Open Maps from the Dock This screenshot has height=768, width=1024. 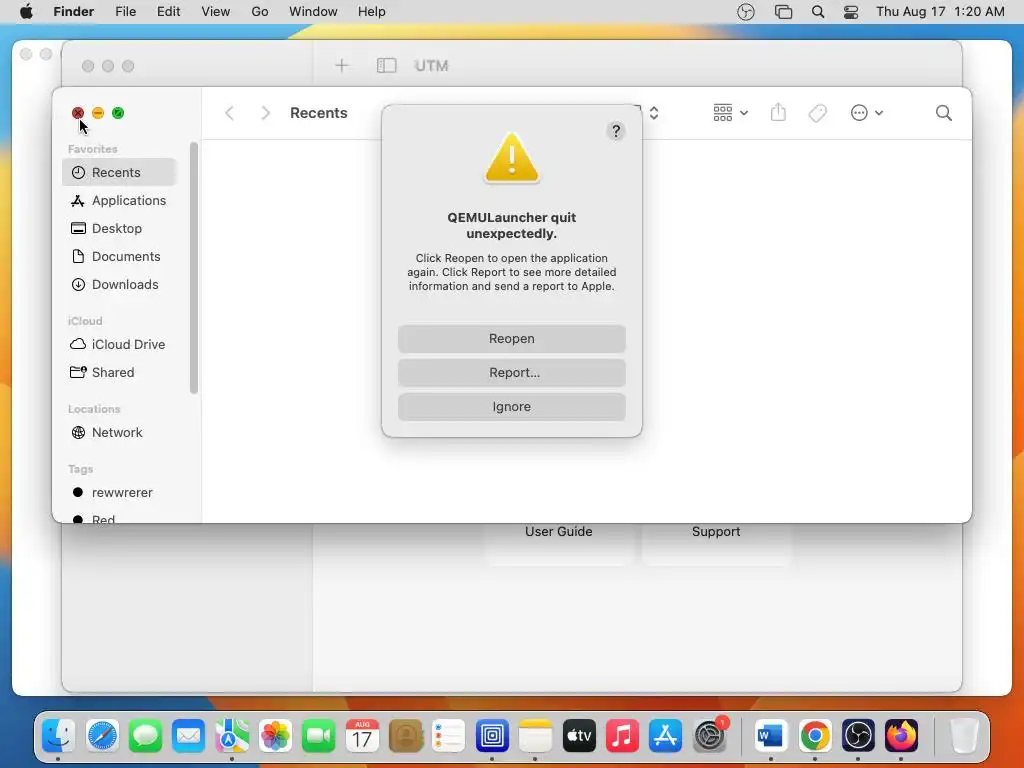click(x=232, y=737)
